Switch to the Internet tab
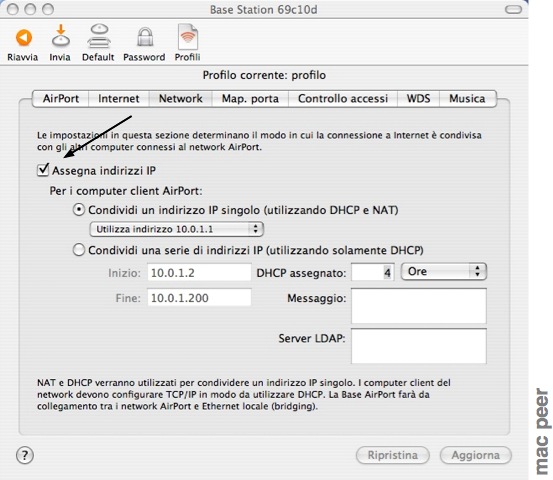 click(x=118, y=99)
